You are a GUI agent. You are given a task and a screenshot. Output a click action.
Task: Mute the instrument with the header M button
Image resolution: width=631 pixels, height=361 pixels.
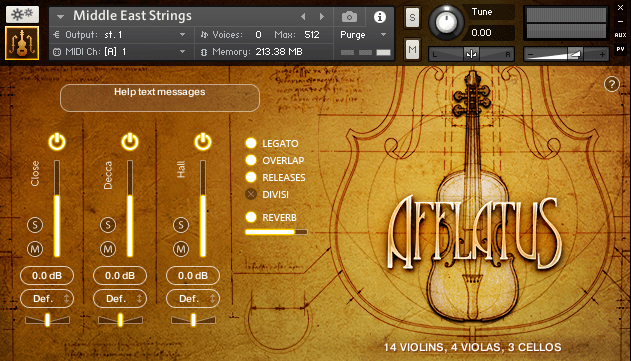[x=412, y=50]
